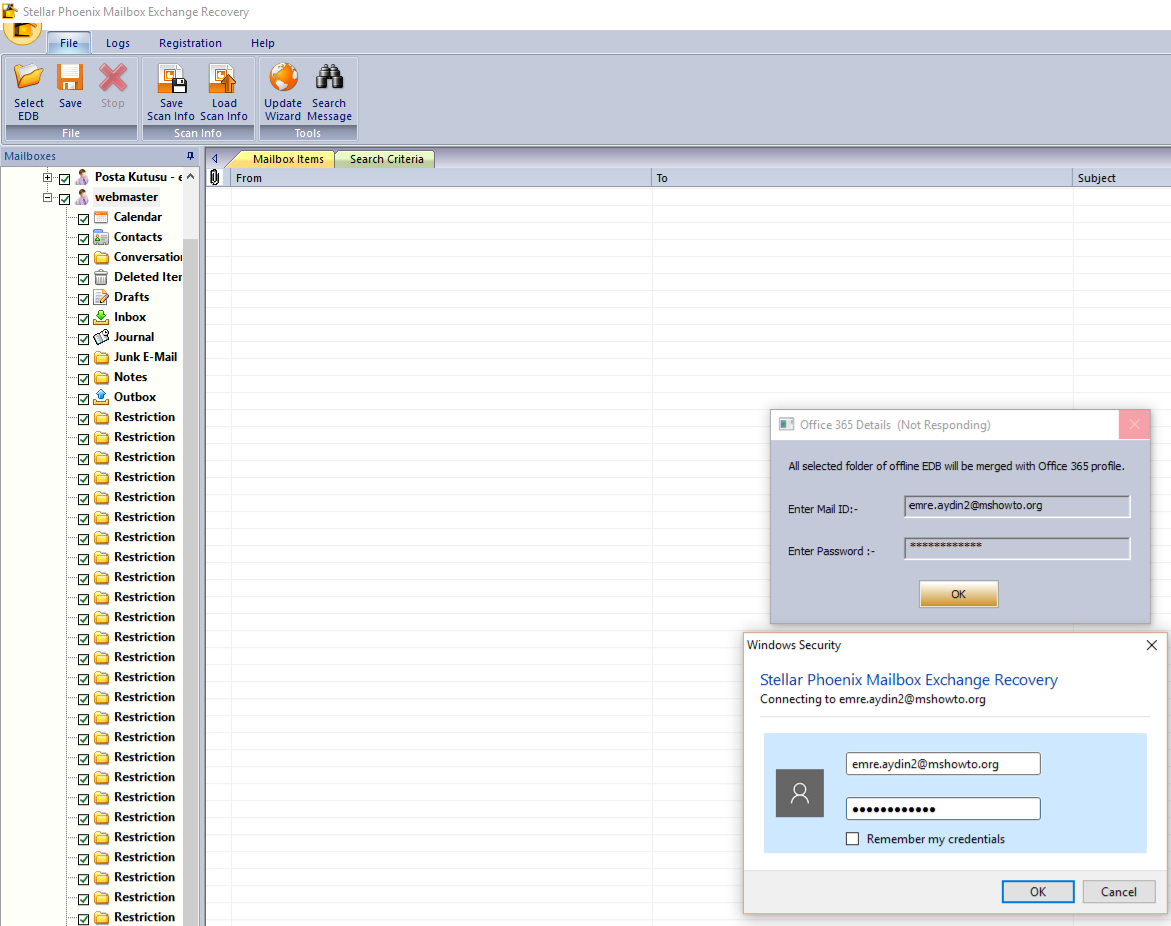This screenshot has width=1171, height=926.
Task: Click the Calendar folder icon
Action: click(x=102, y=217)
